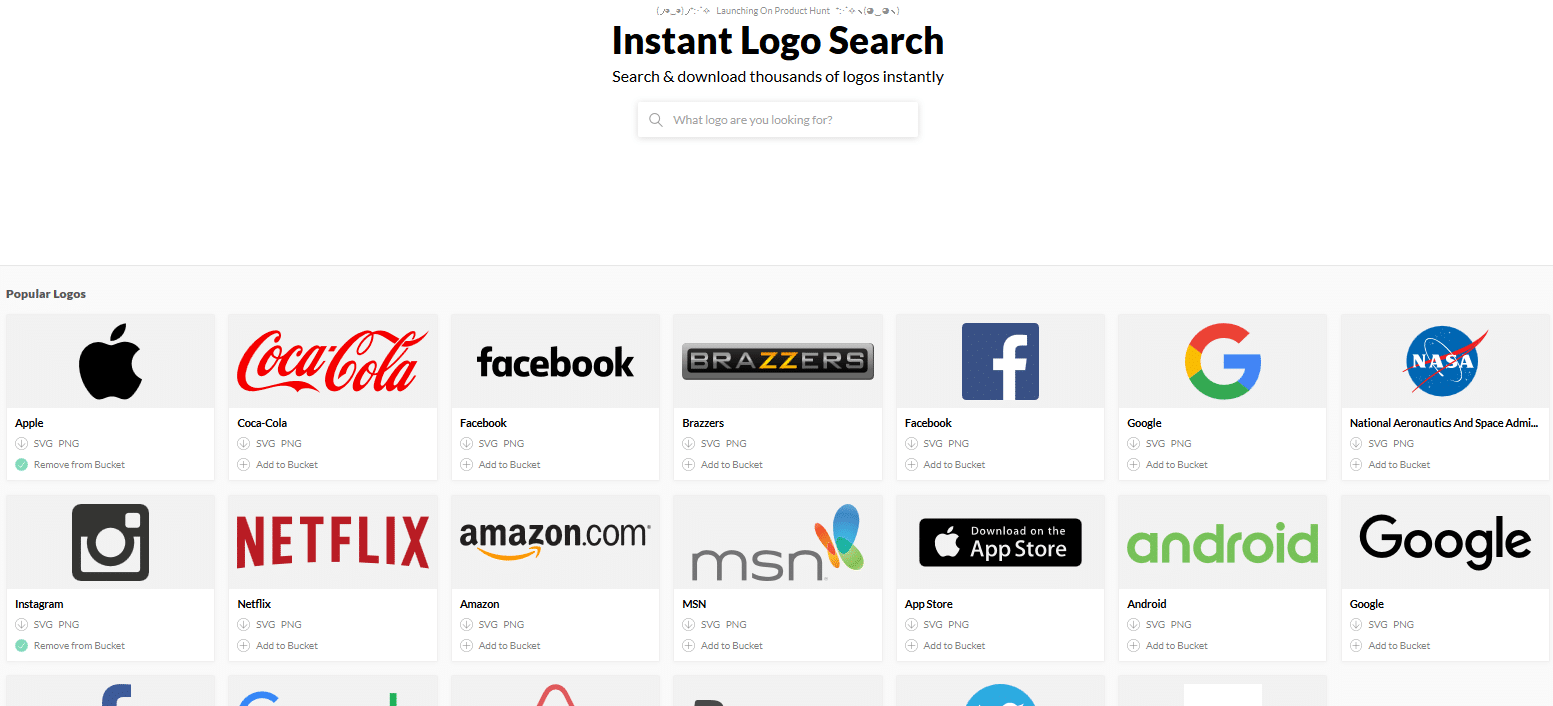Uncheck Apple's green Remove from Bucket checkmark
Viewport: 1553px width, 706px height.
(x=21, y=464)
